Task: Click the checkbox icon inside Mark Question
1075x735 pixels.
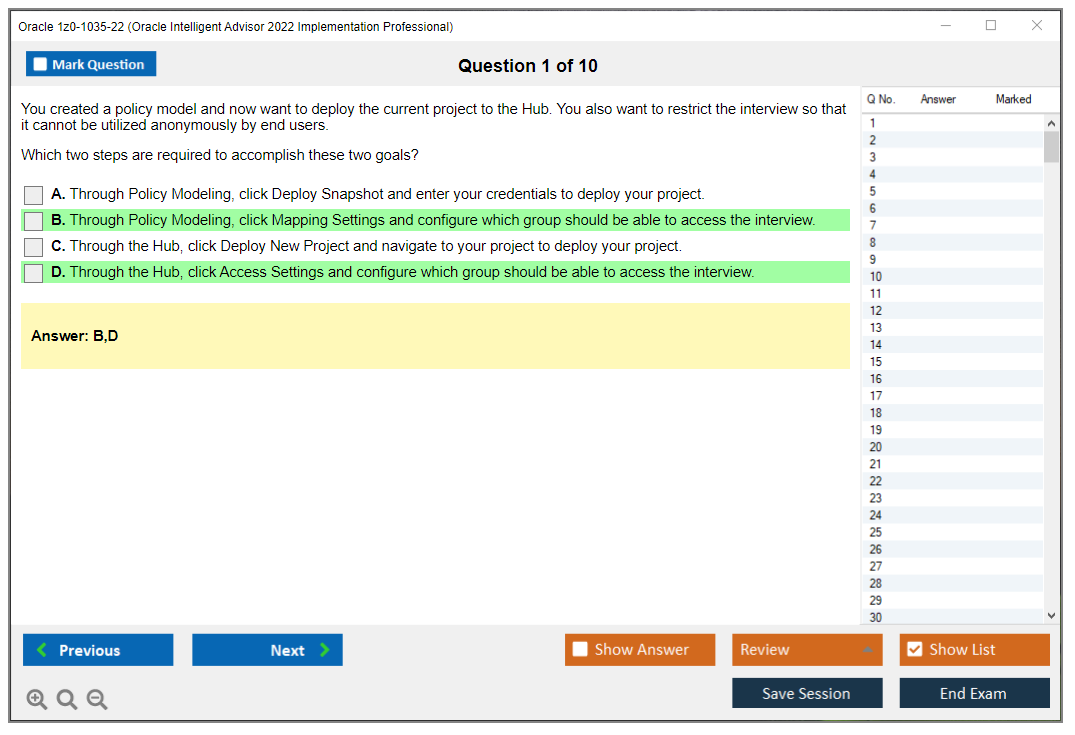Action: pos(39,63)
